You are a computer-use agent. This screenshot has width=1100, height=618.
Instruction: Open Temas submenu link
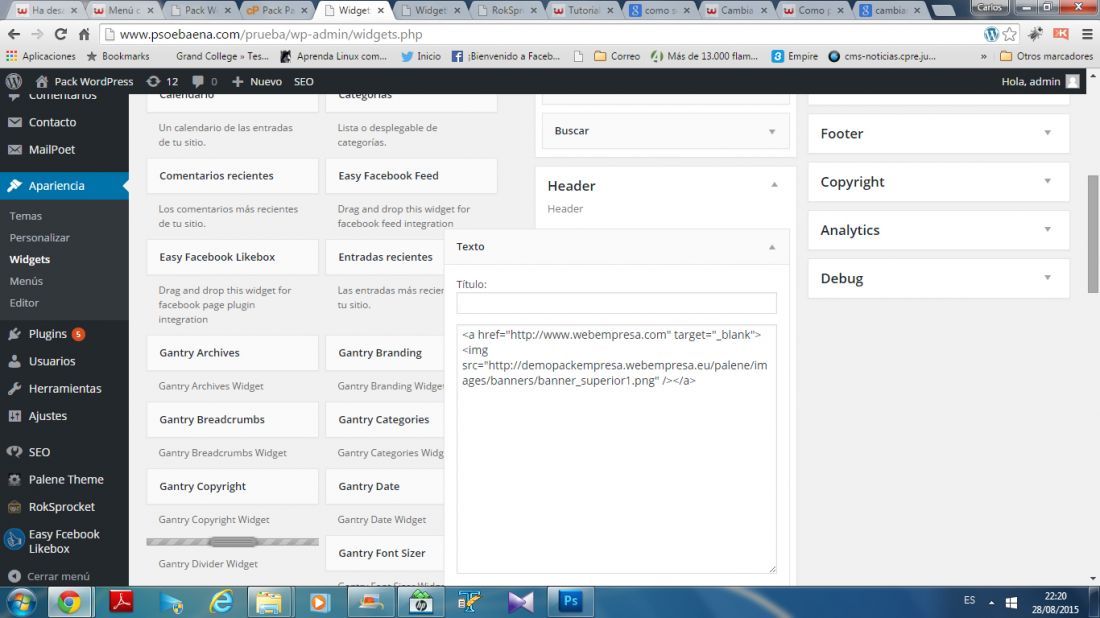[25, 216]
